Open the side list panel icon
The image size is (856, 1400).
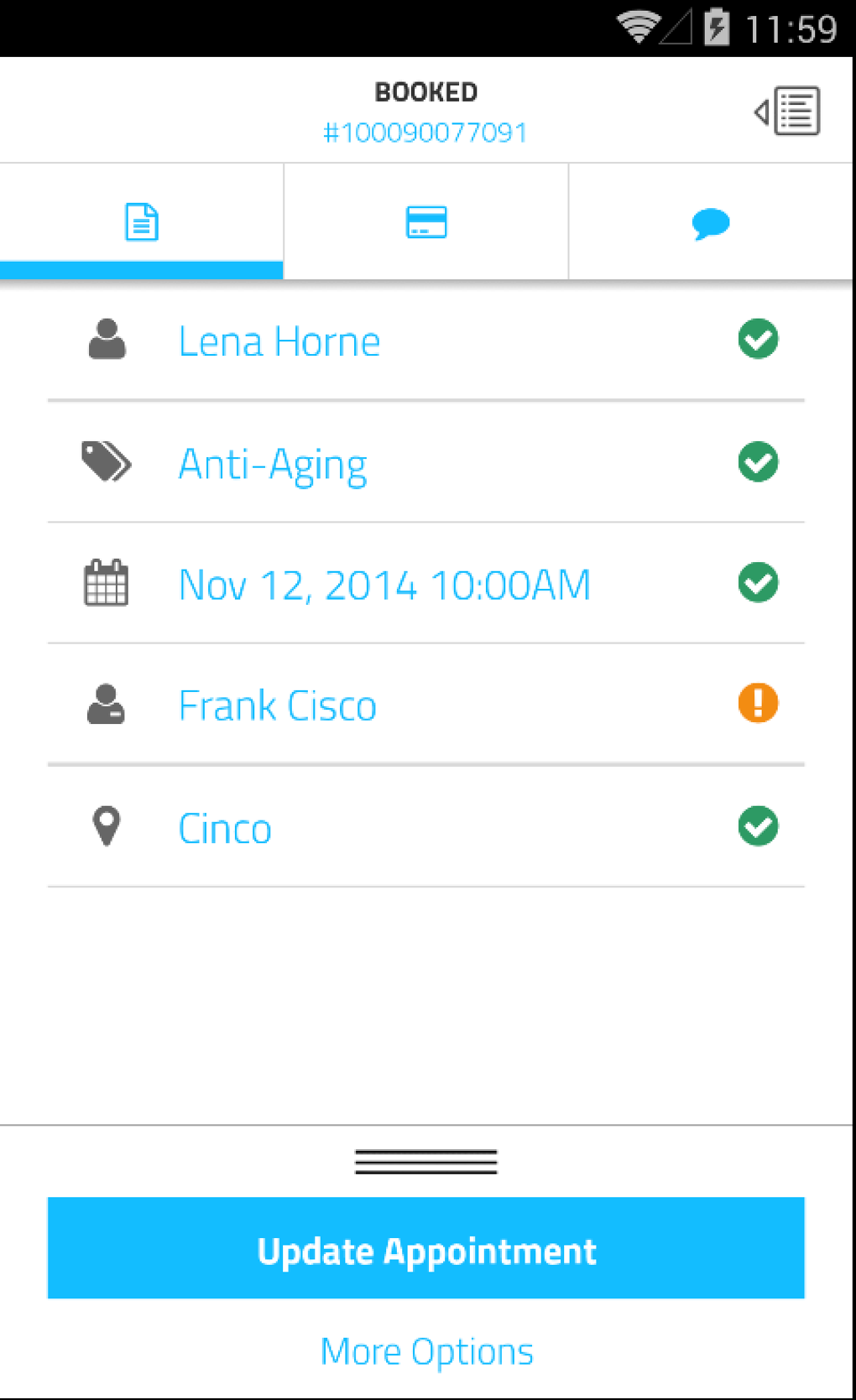(x=788, y=111)
